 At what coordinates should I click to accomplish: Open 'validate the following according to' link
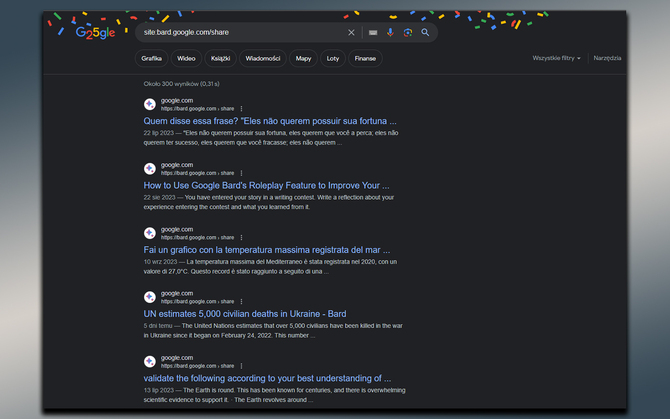[x=267, y=378]
